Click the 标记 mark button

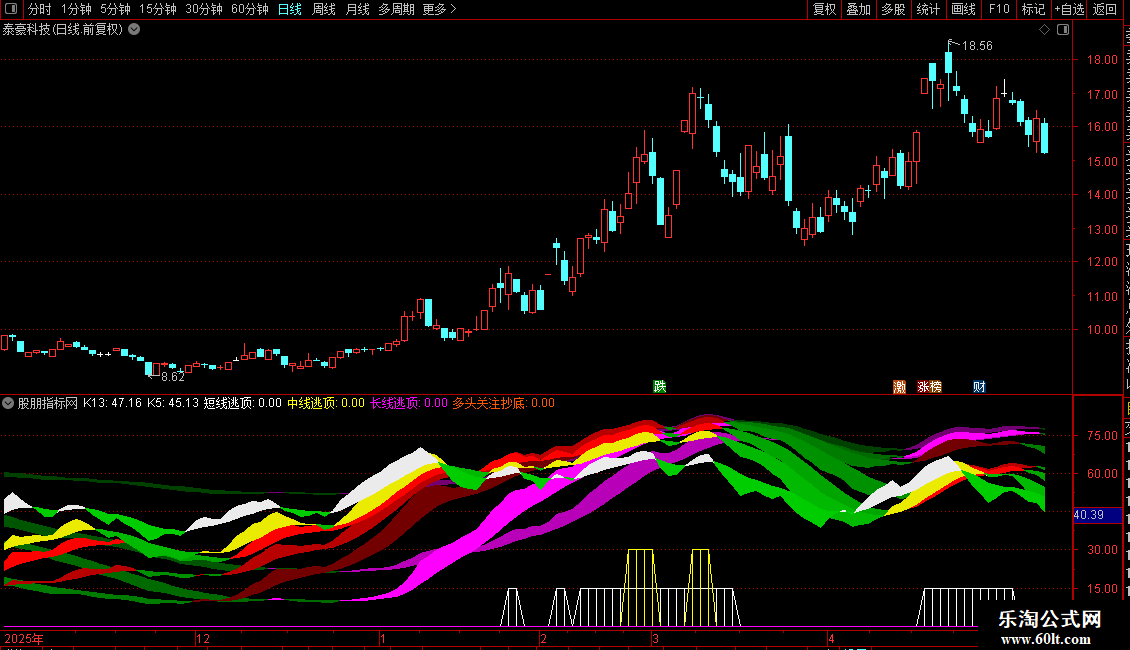click(1033, 9)
